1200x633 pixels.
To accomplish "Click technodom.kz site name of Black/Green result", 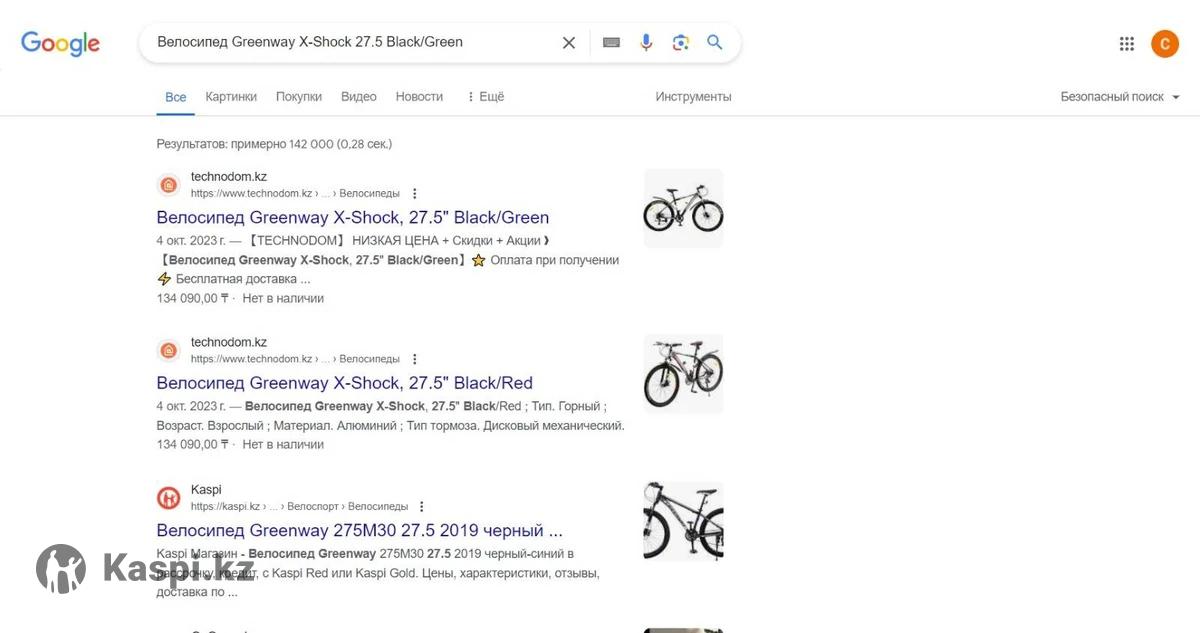I will coord(229,177).
